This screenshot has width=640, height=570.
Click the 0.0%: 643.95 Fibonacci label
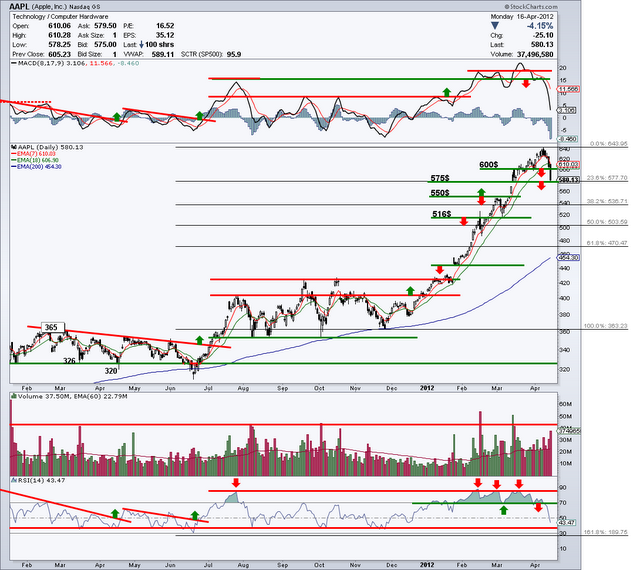click(x=609, y=144)
